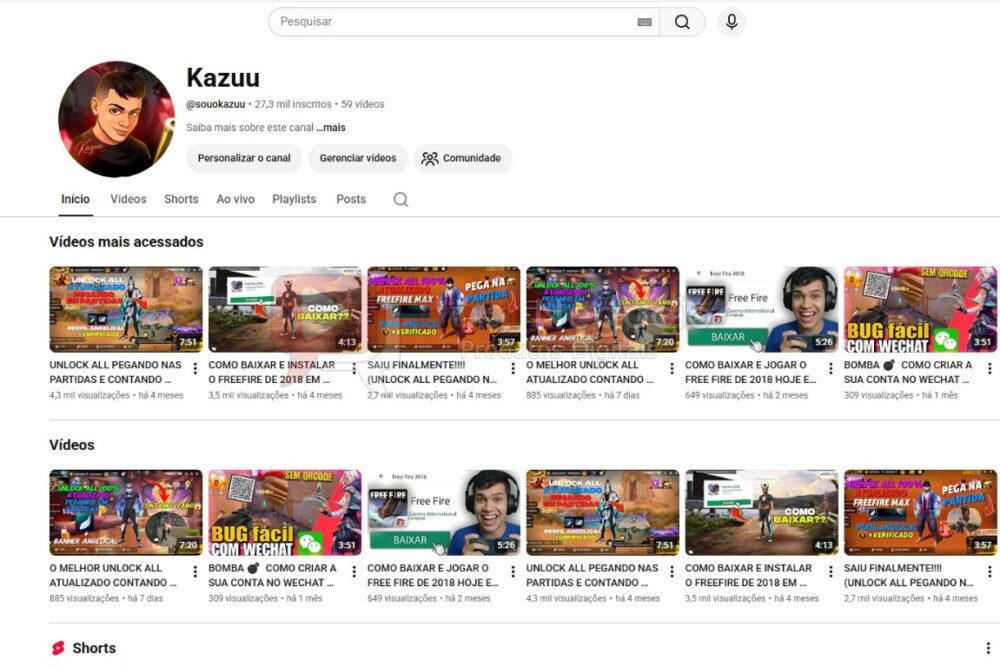Click the channel search magnifier icon beside Posts

pyautogui.click(x=401, y=200)
